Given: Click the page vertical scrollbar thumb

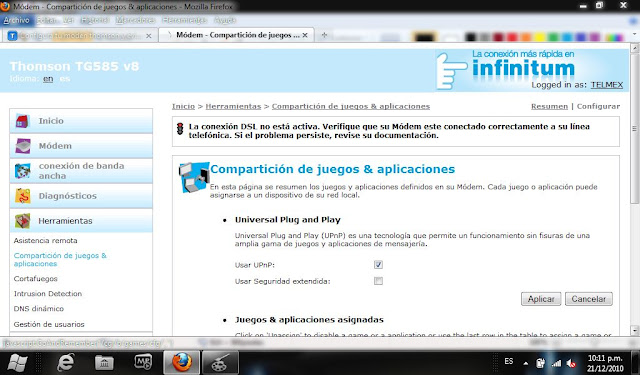Looking at the screenshot, I should pos(634,129).
